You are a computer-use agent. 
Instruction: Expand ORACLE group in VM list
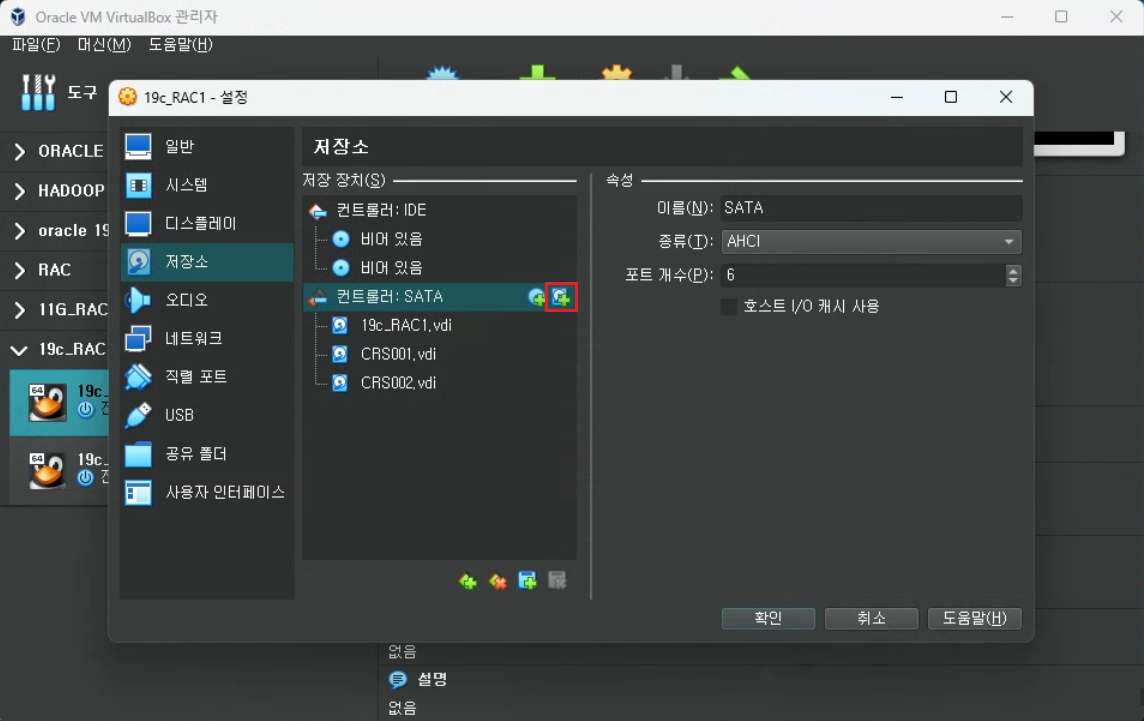point(20,152)
